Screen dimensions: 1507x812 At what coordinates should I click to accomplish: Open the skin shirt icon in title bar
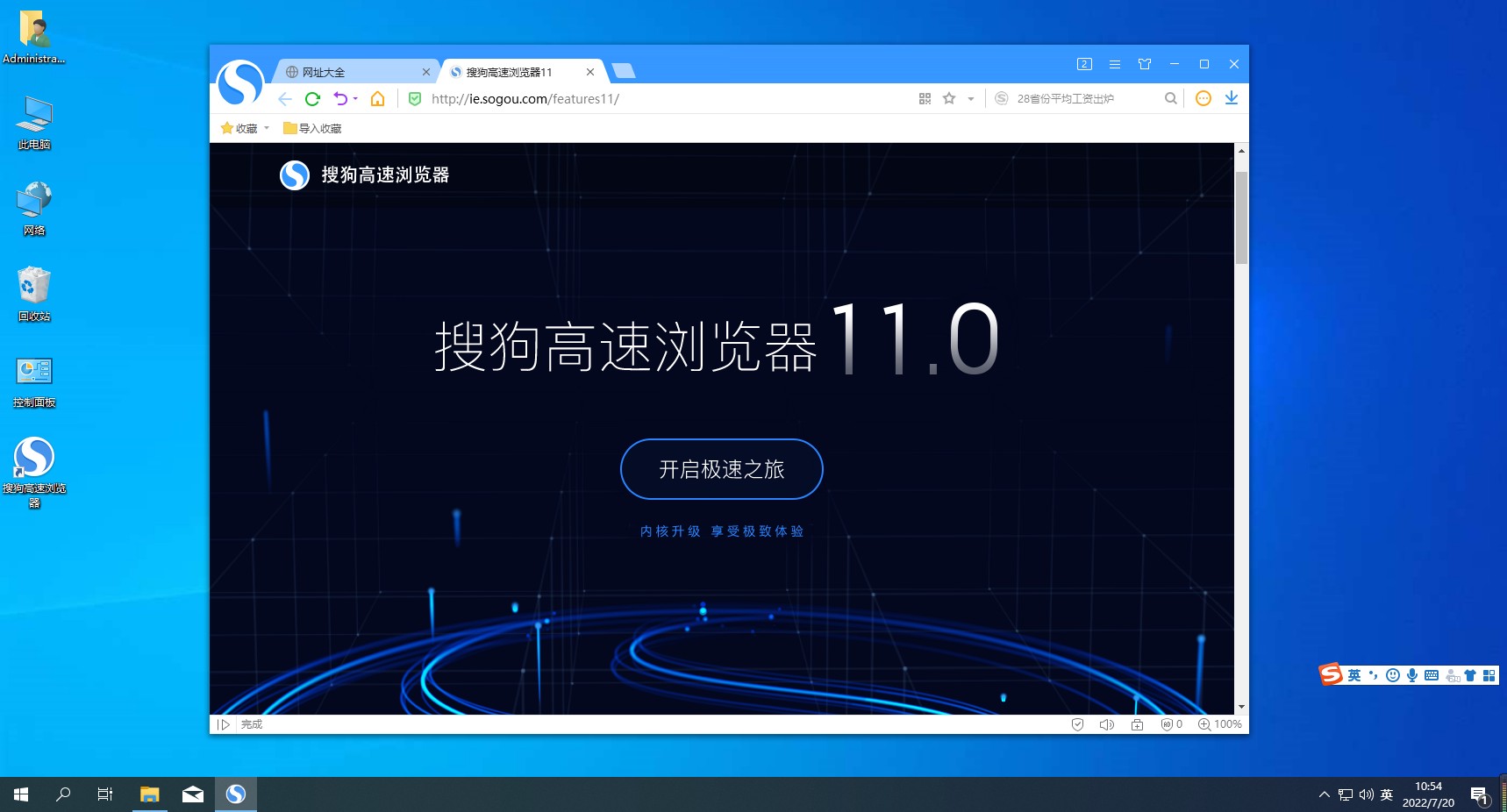(1145, 64)
